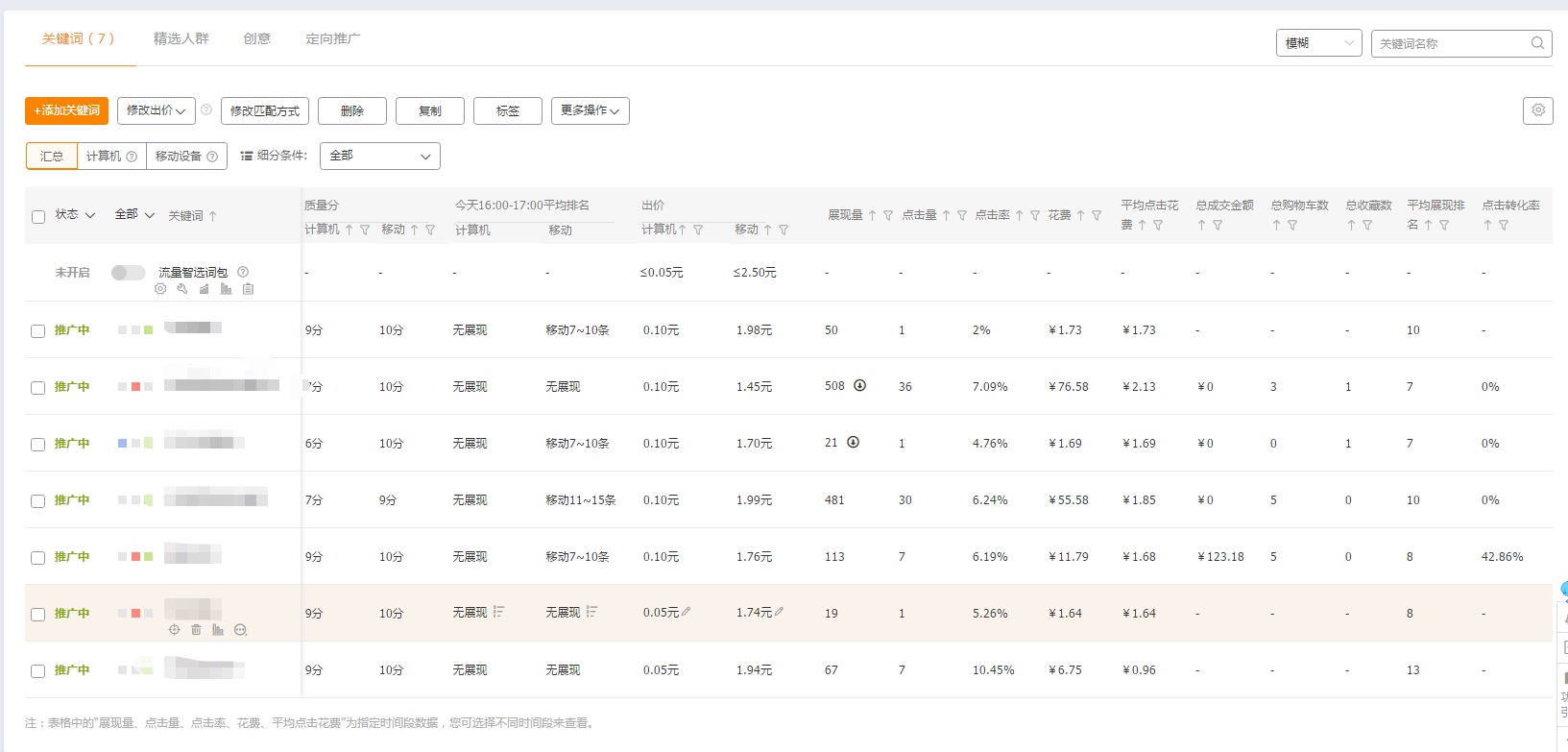Click the +添加关键词 button

pyautogui.click(x=66, y=110)
